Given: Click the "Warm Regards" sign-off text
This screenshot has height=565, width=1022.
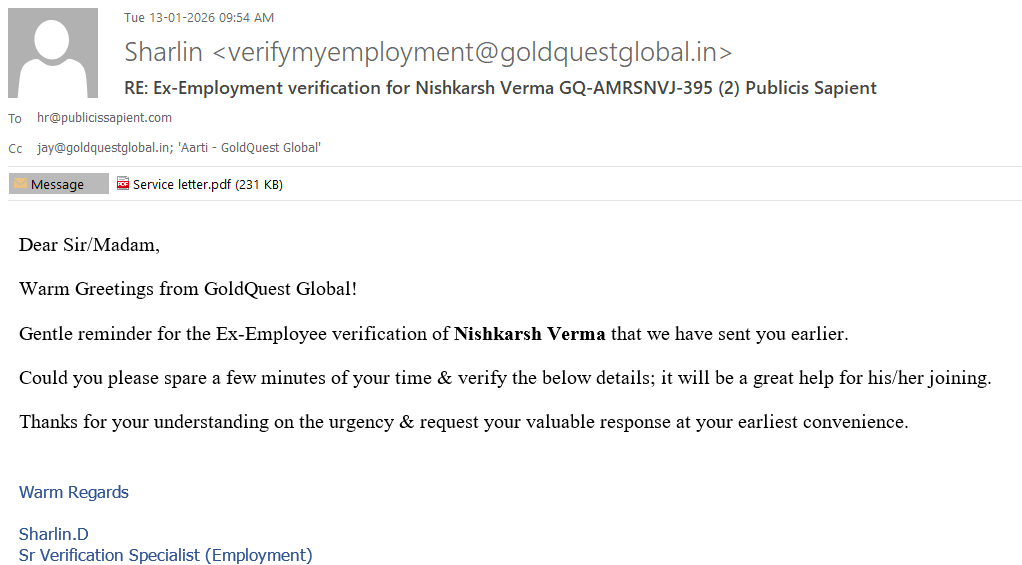Looking at the screenshot, I should 74,492.
